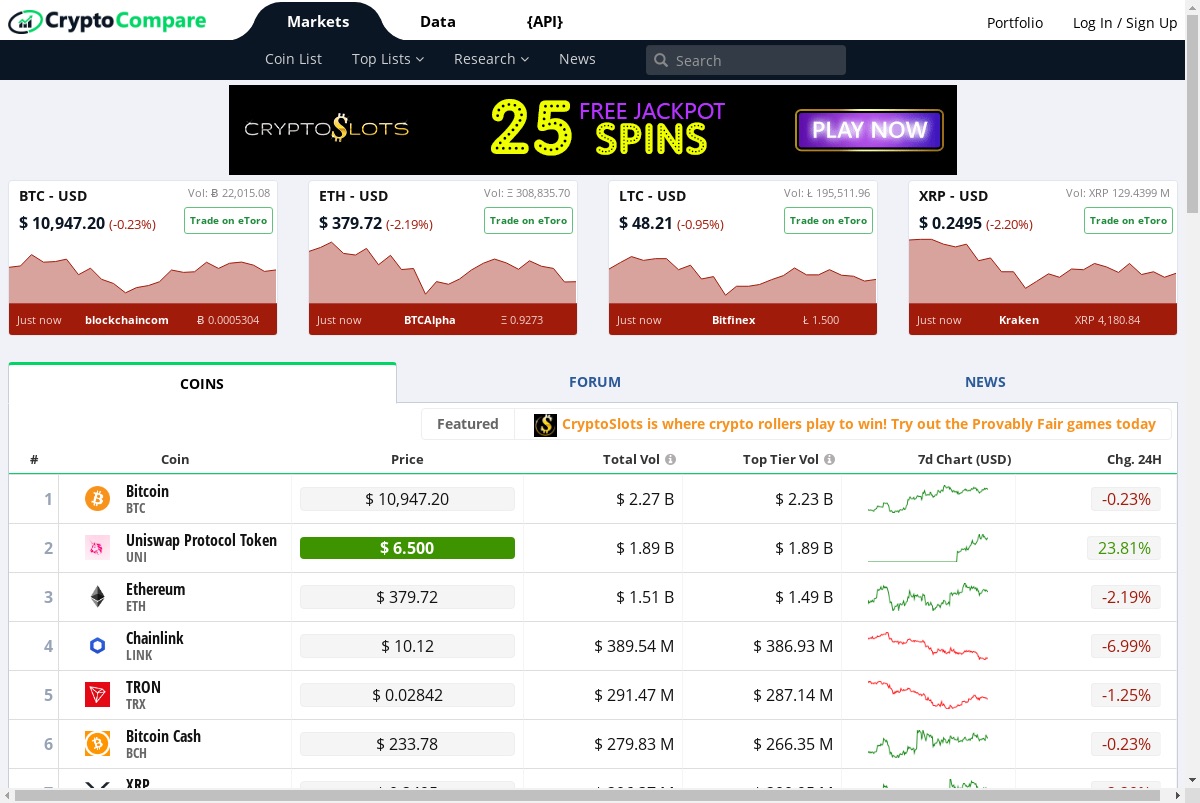The image size is (1200, 803).
Task: Open the CryptoCompare logo home link
Action: (x=107, y=20)
